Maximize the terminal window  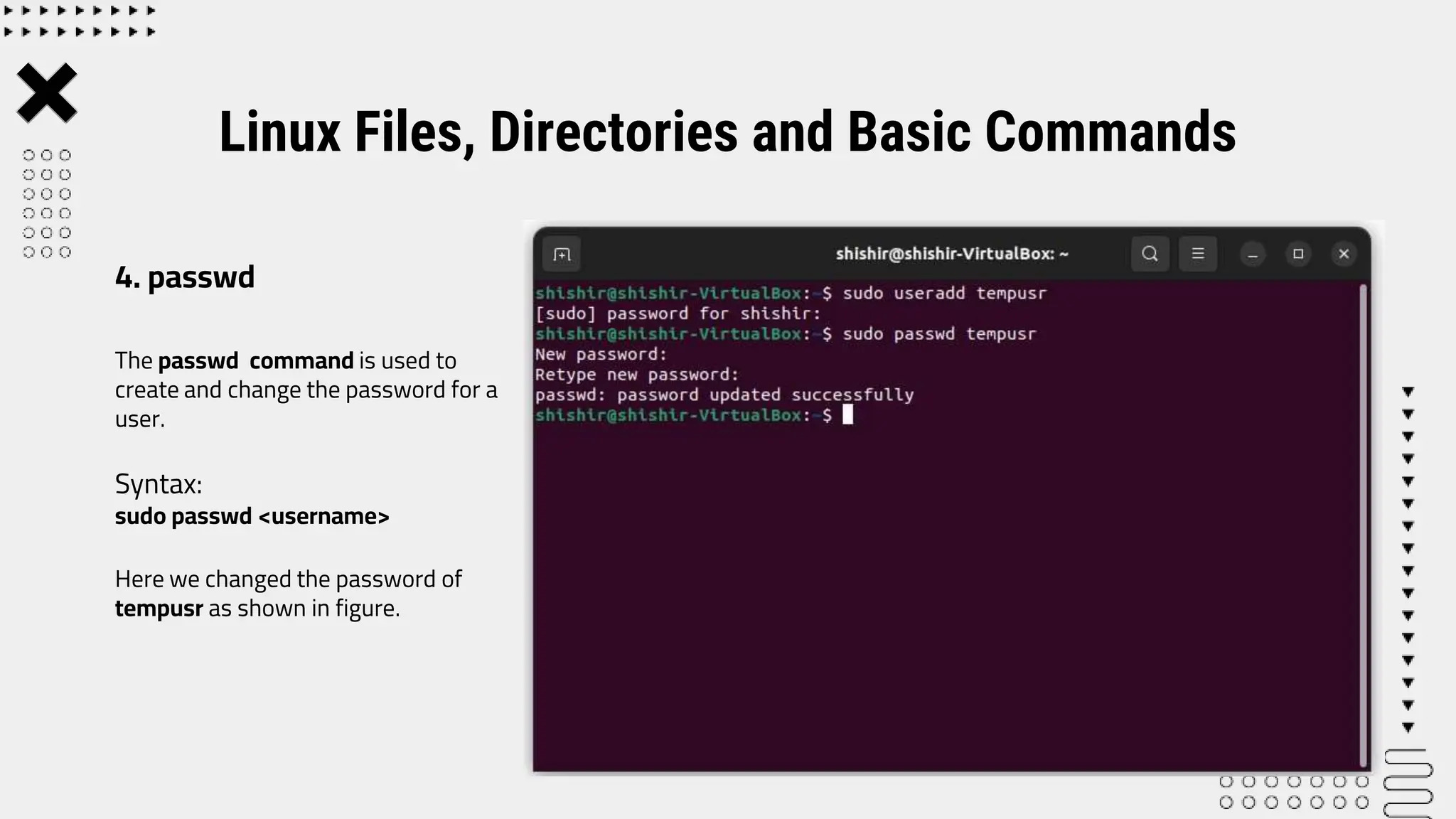click(1298, 254)
